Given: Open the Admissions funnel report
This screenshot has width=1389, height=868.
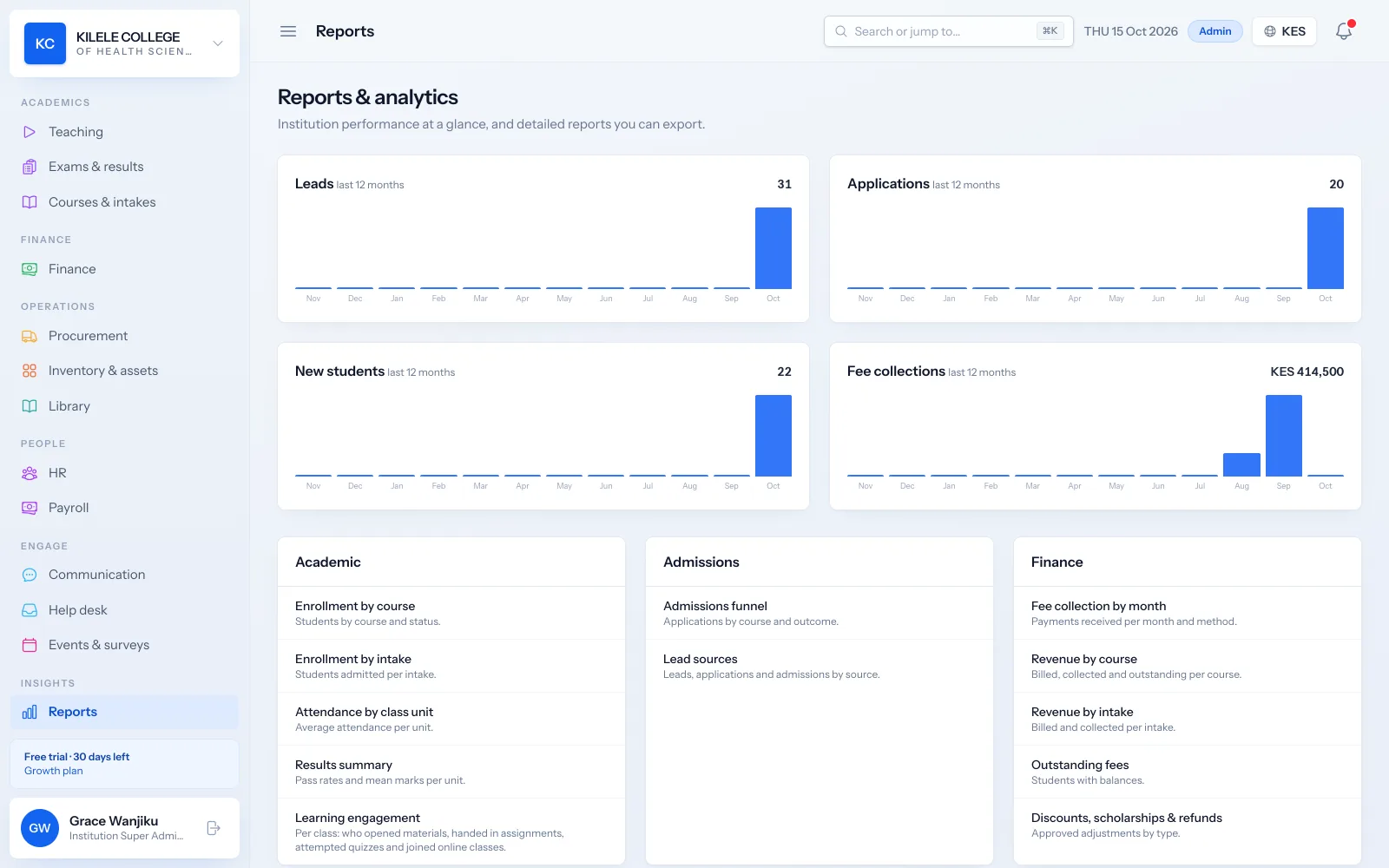Looking at the screenshot, I should pos(820,613).
